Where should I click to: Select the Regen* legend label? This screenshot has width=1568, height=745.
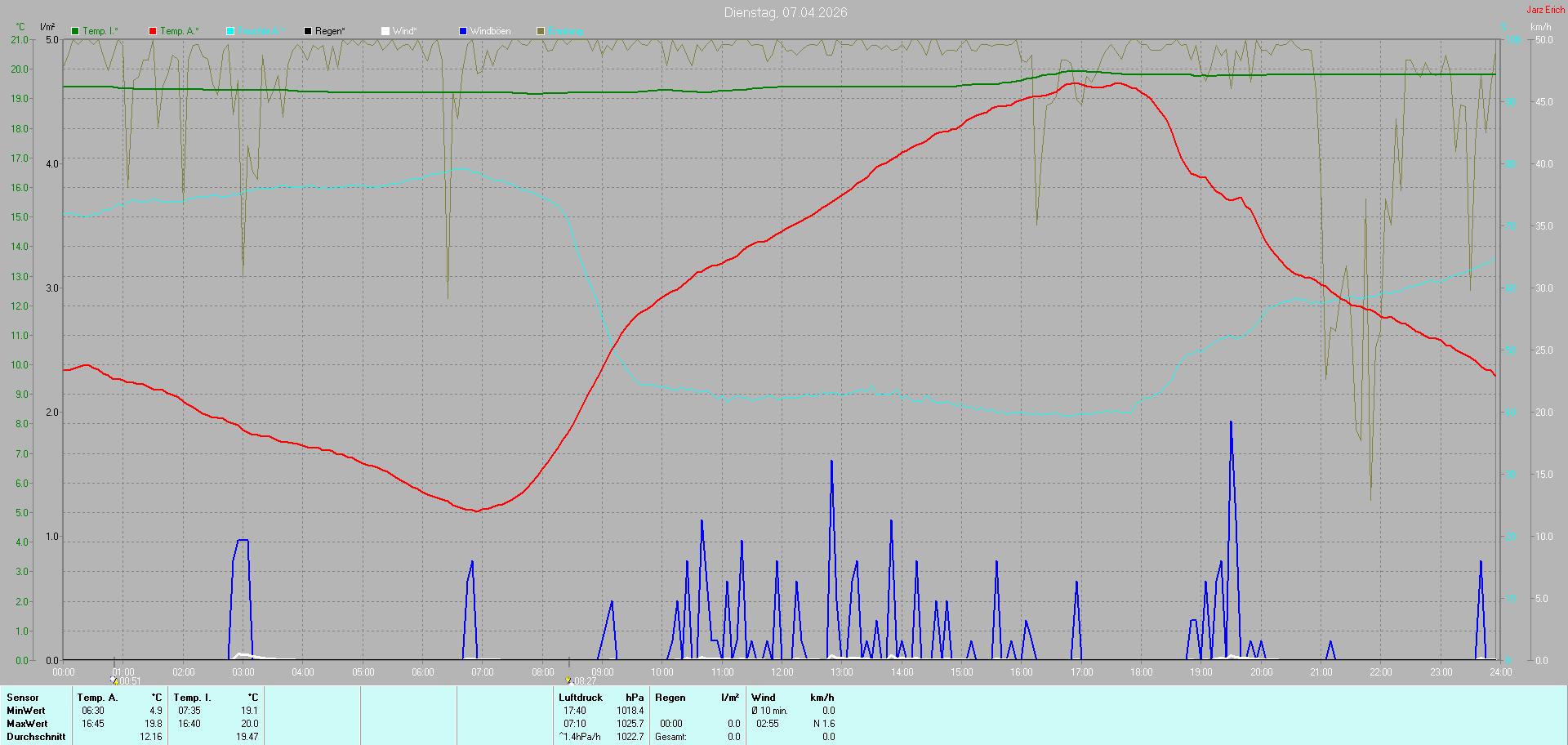(330, 31)
